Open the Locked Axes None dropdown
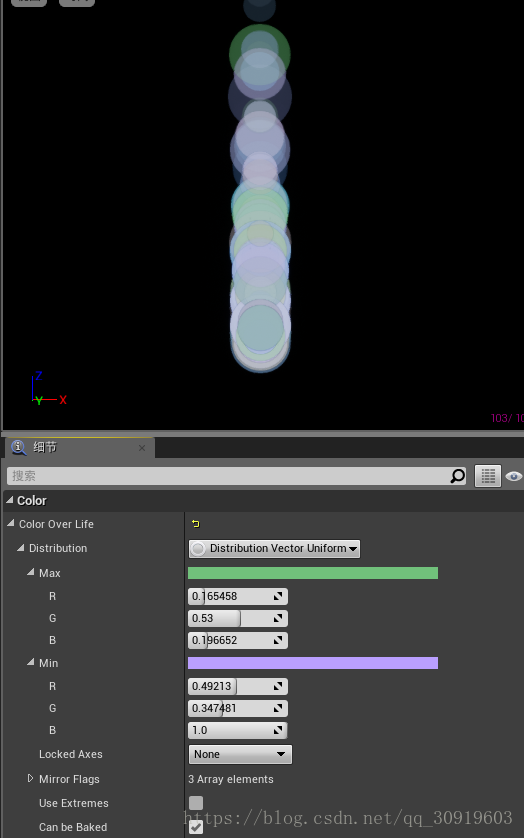524x838 pixels. (240, 754)
